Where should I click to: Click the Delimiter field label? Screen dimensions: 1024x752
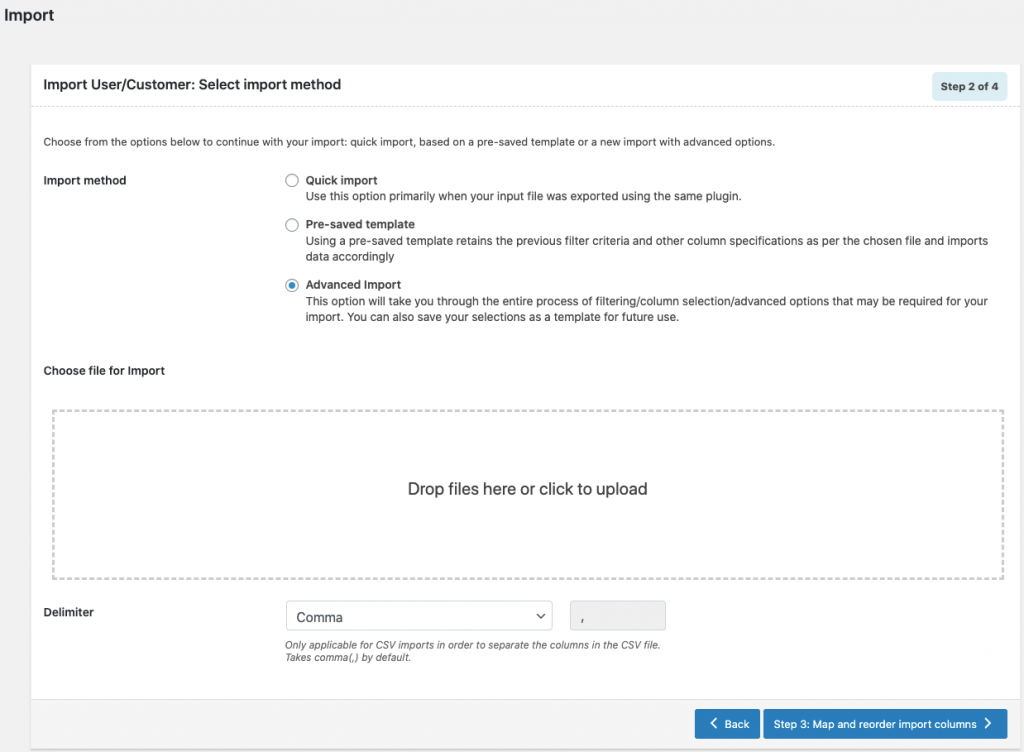69,612
